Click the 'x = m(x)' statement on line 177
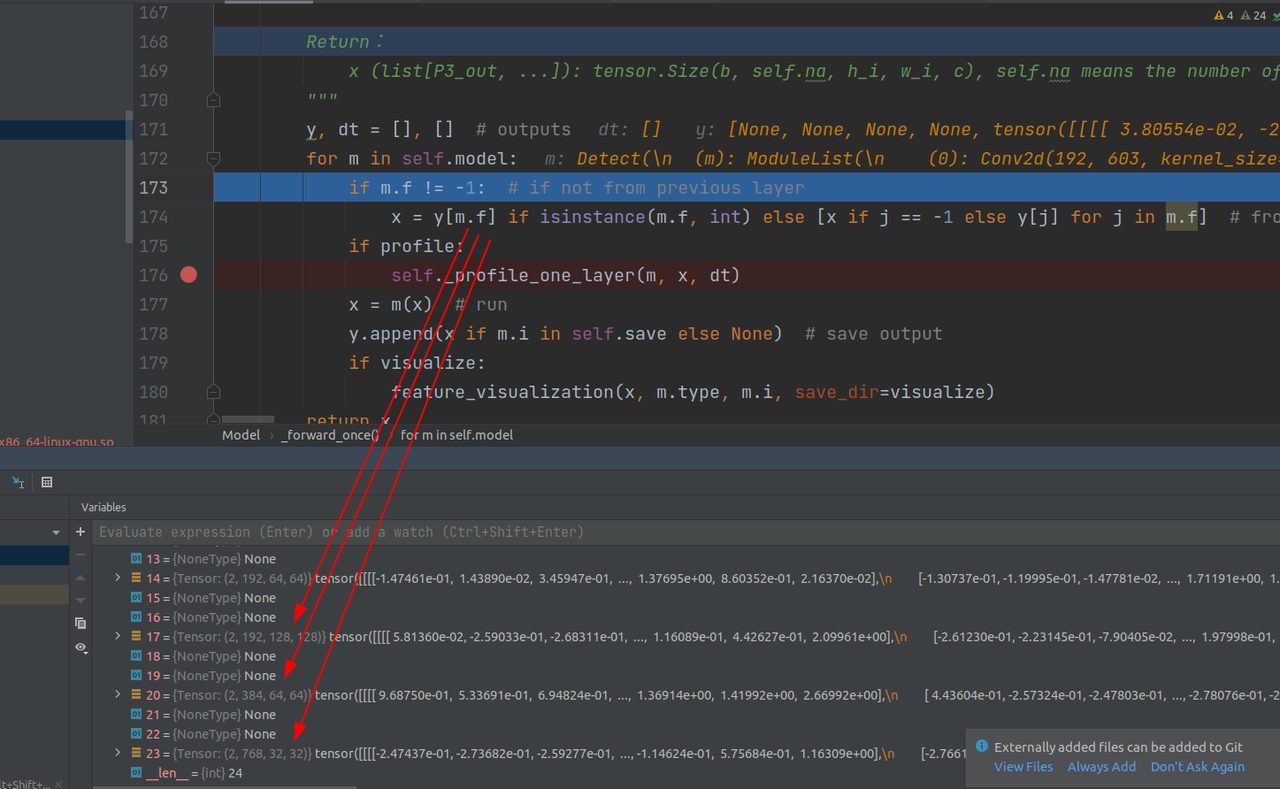This screenshot has width=1280, height=789. [391, 304]
